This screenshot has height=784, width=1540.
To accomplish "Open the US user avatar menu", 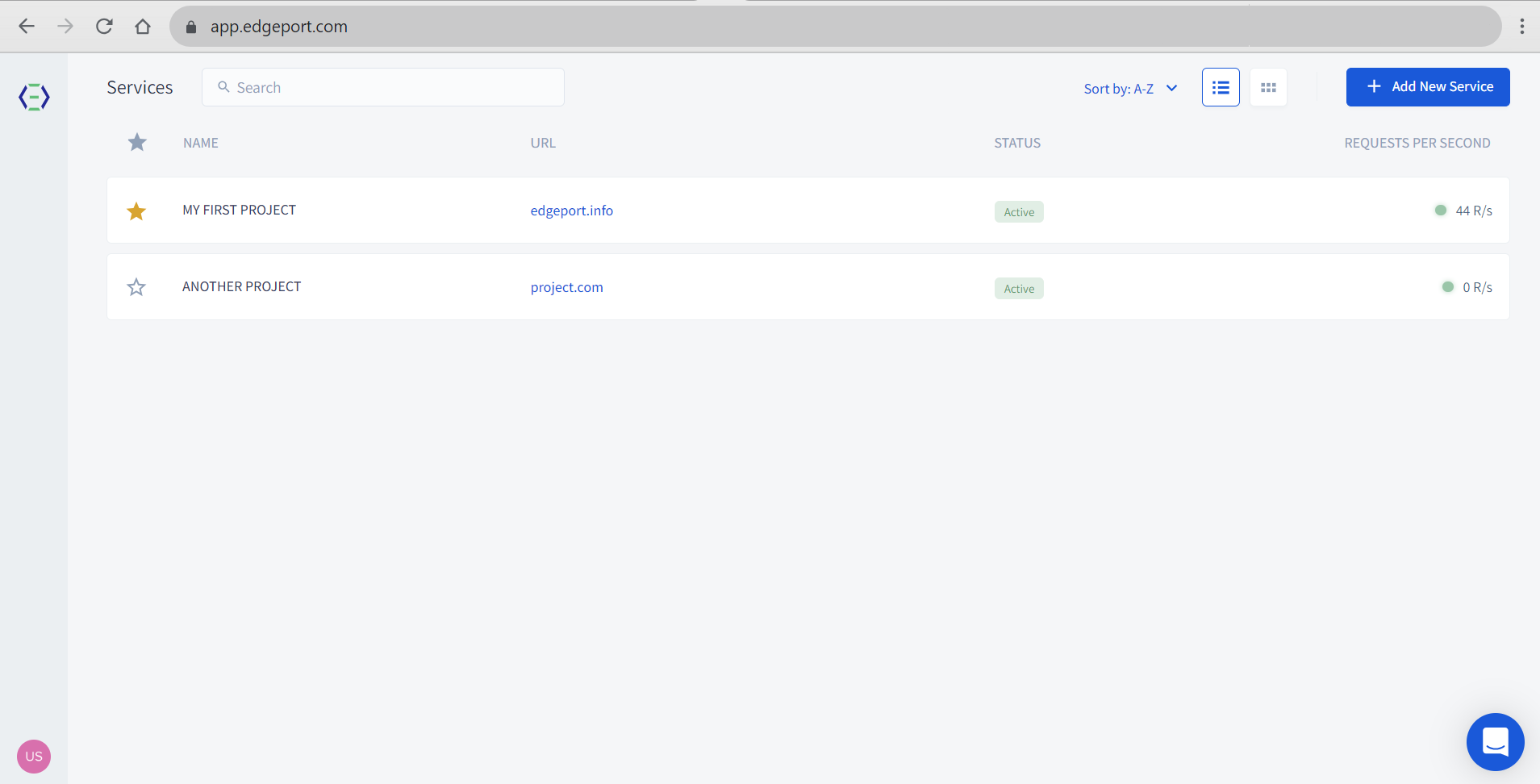I will pyautogui.click(x=34, y=756).
